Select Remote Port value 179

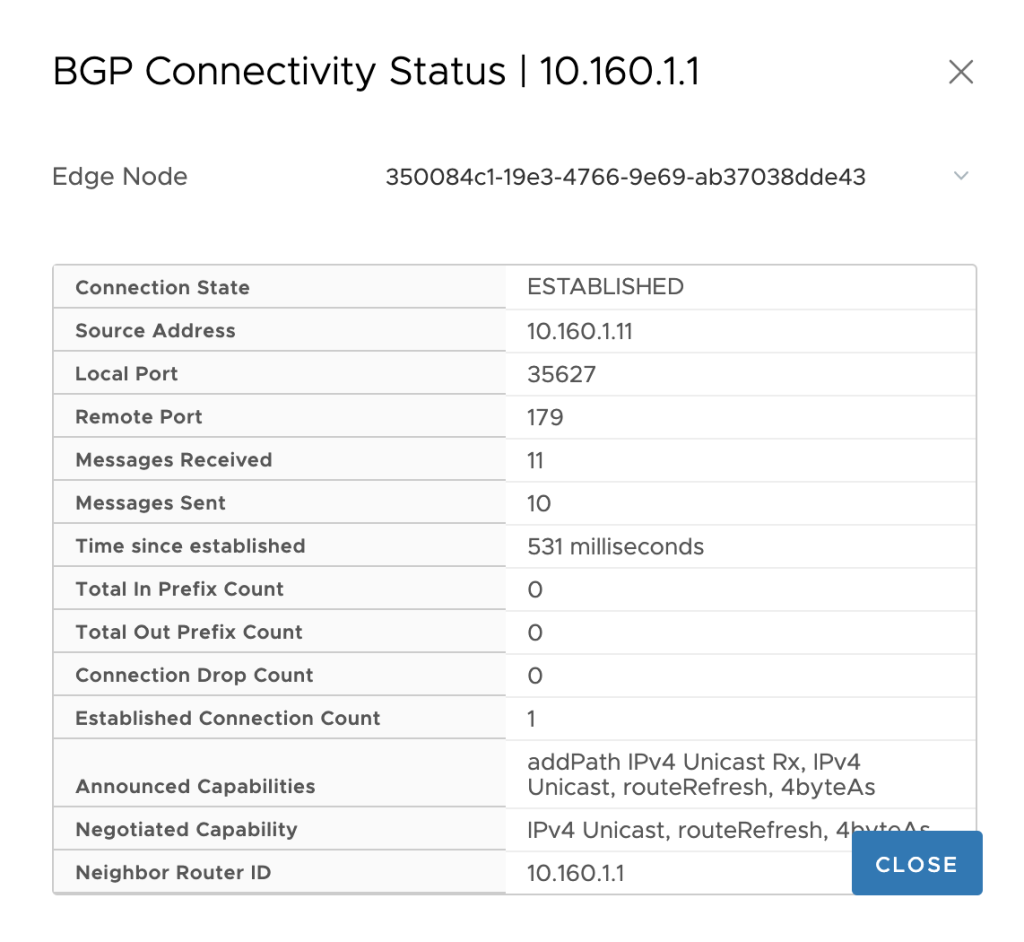(545, 417)
